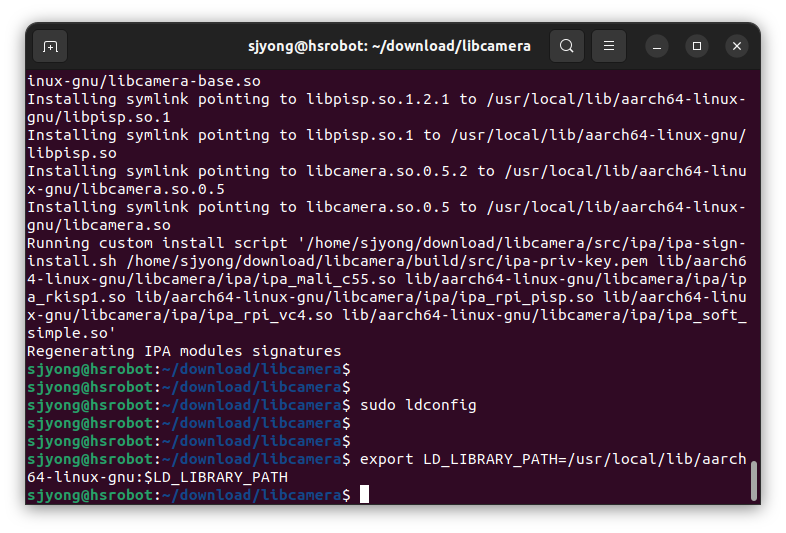Click the "simple.so'" line

point(72,333)
